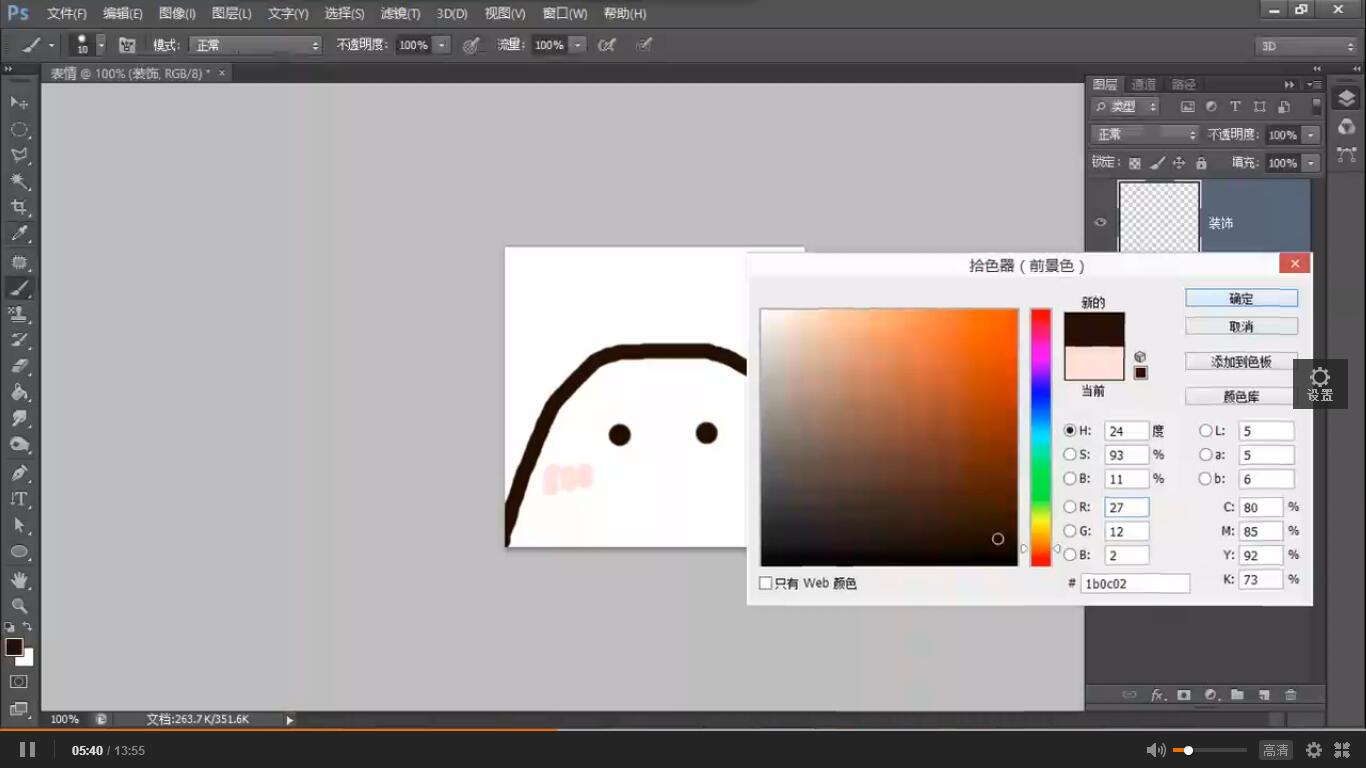
Task: Open the 图像(I) menu
Action: pos(177,14)
